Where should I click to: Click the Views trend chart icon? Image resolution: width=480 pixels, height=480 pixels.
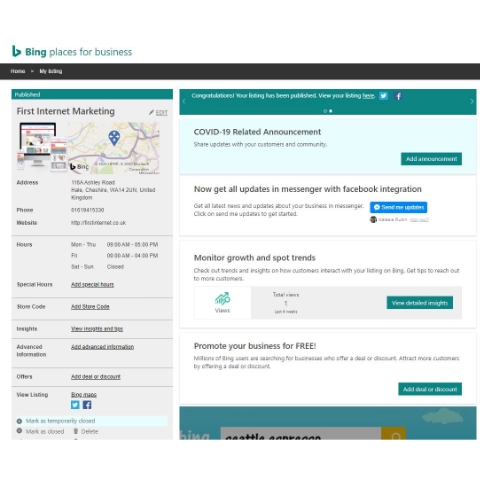[x=222, y=299]
